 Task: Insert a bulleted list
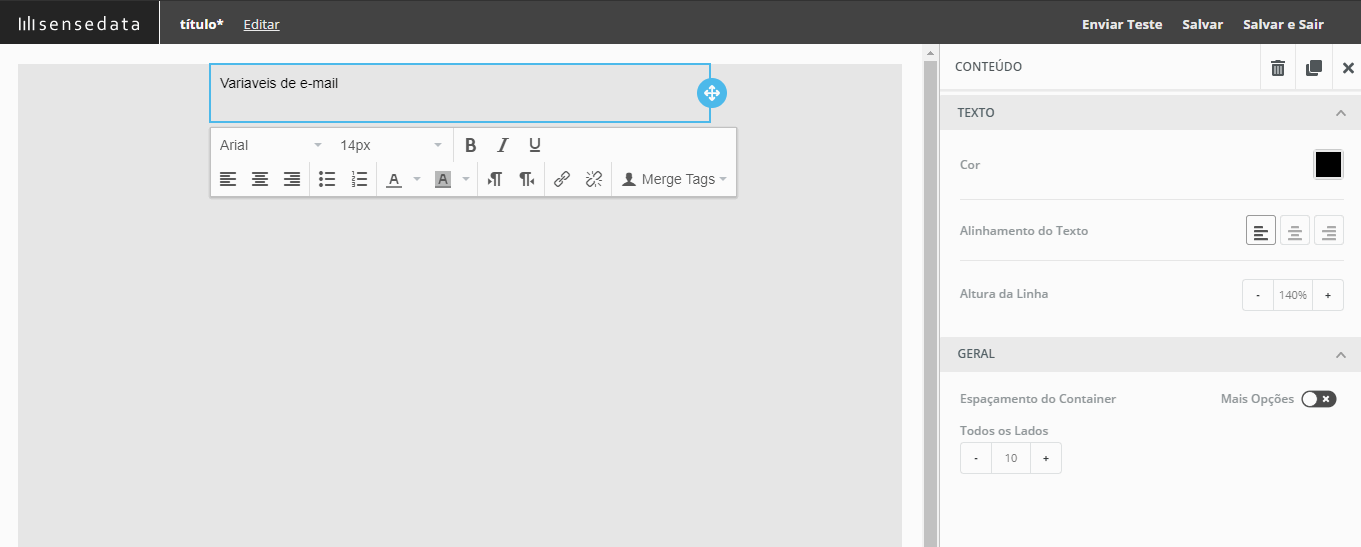coord(327,179)
